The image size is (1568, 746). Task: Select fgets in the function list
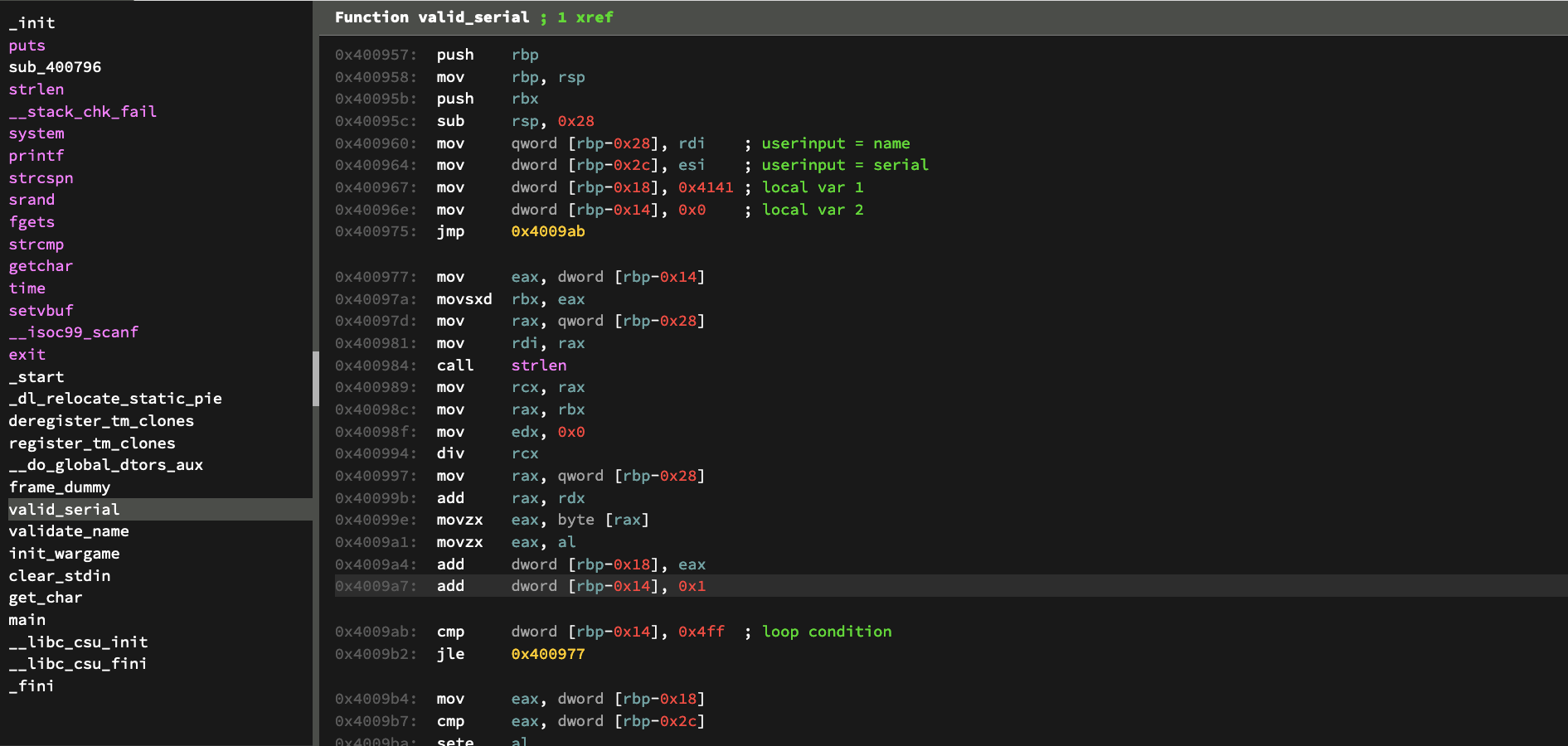point(32,222)
